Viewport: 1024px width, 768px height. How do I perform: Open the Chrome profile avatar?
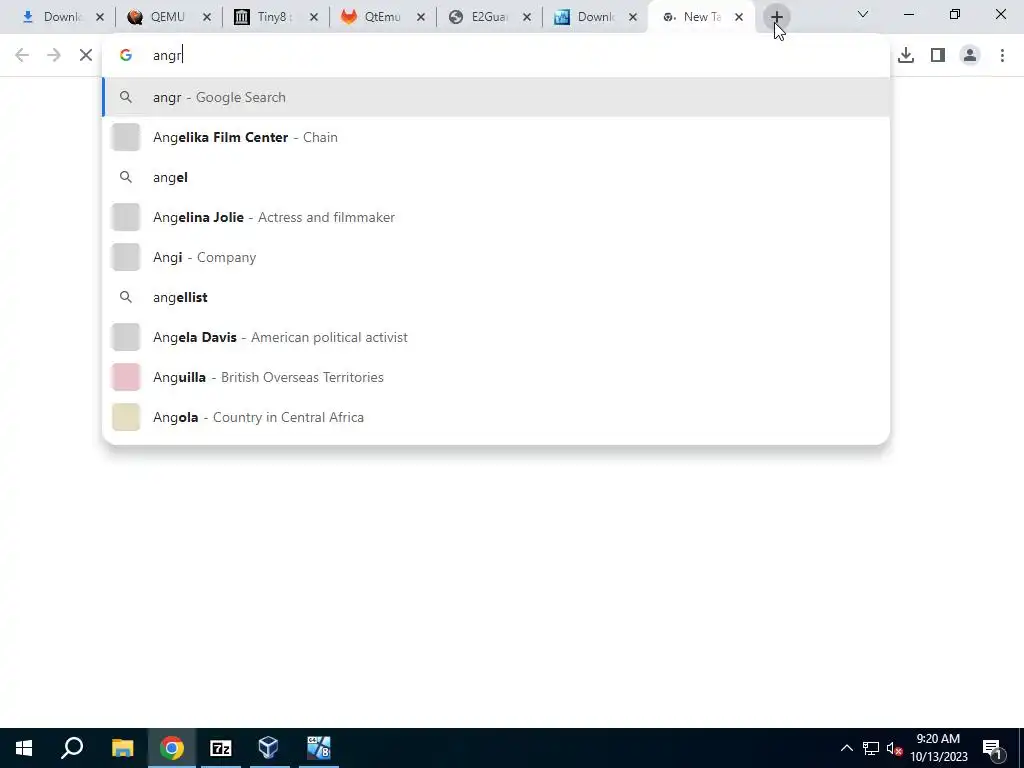pyautogui.click(x=970, y=55)
